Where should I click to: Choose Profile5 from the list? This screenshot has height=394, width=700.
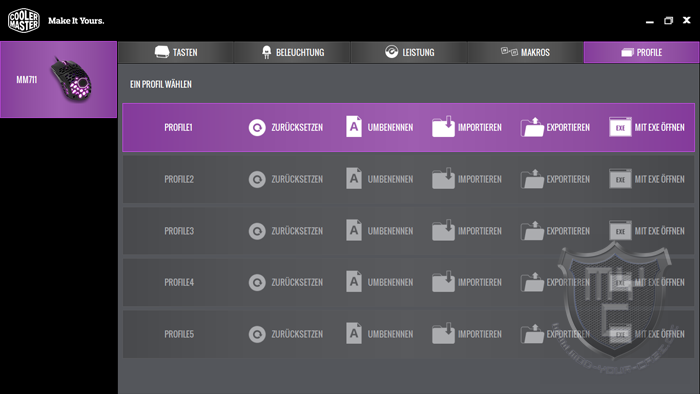pos(408,334)
